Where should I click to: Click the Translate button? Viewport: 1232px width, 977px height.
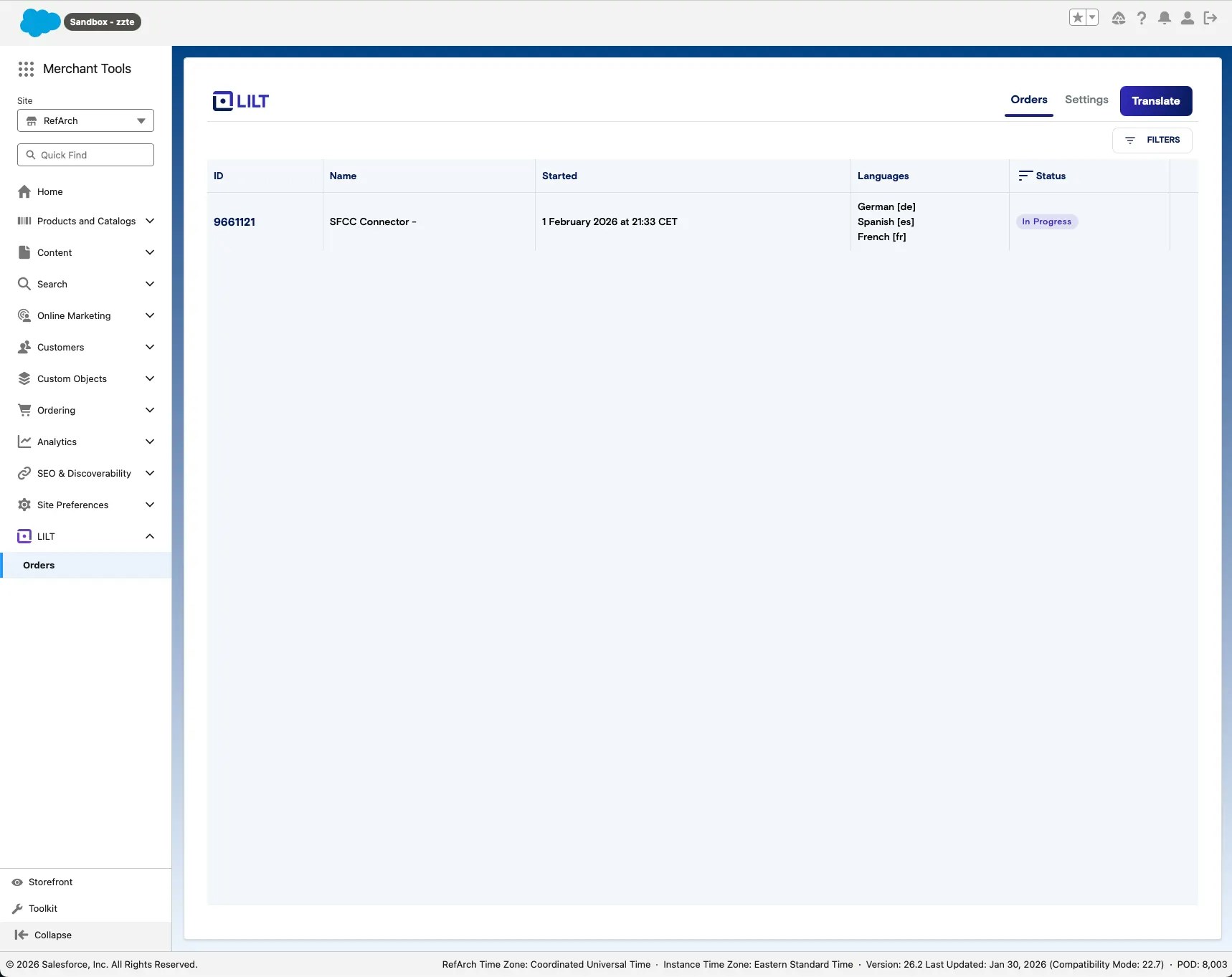coord(1156,101)
